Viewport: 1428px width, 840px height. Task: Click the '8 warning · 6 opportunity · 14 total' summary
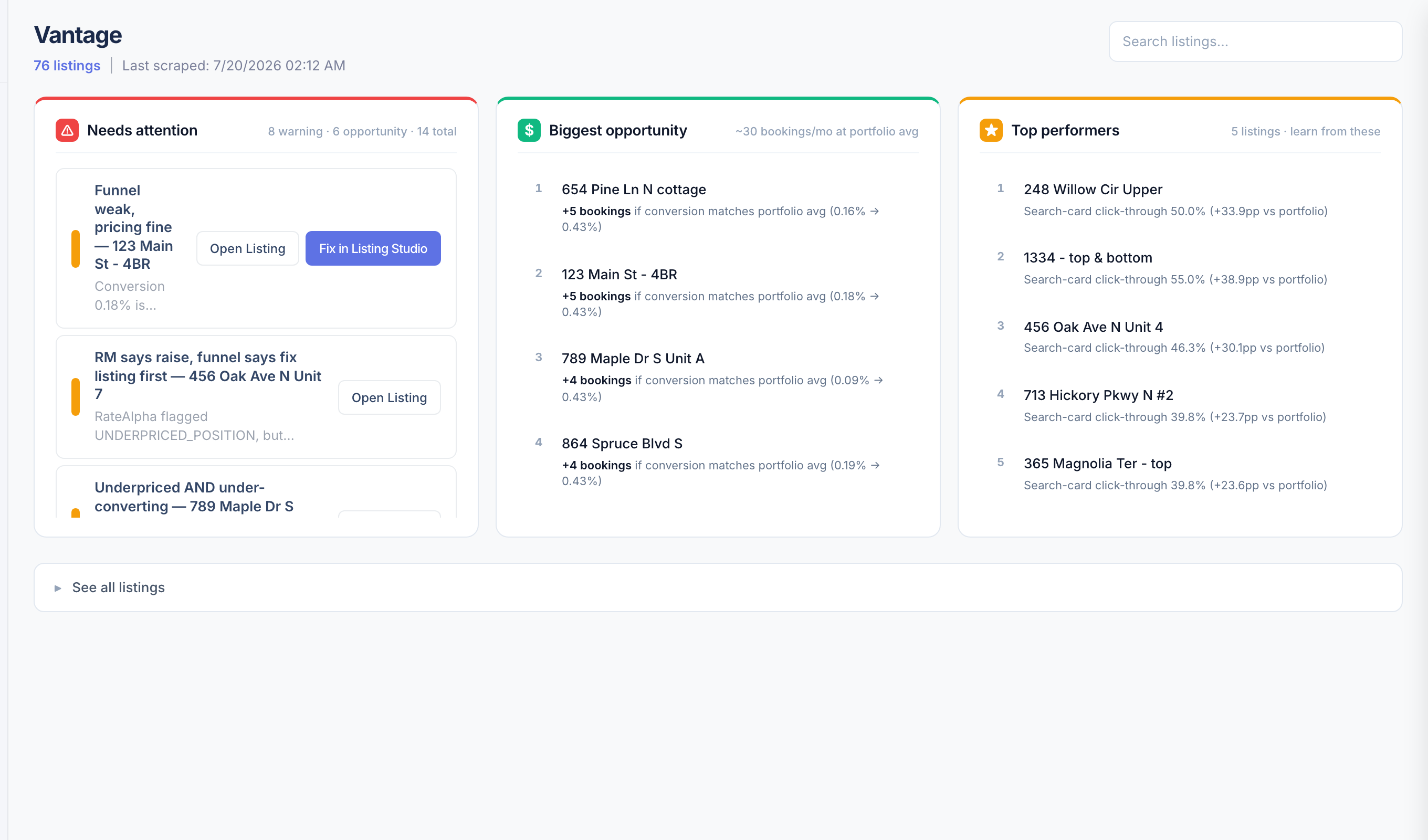[362, 131]
